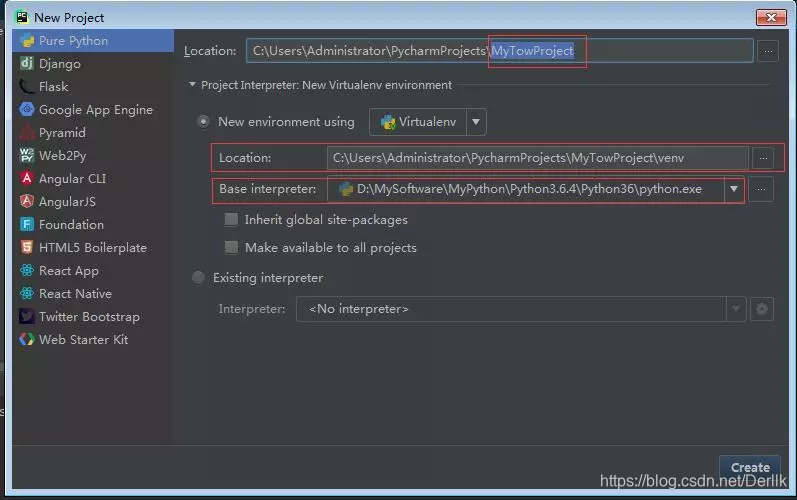The image size is (797, 500).
Task: Select Pure Python project type
Action: coord(93,41)
